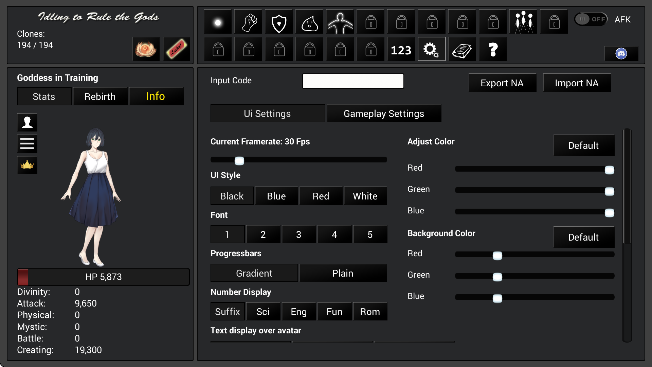Image resolution: width=652 pixels, height=367 pixels.
Task: Click the goddess avatar image
Action: point(92,197)
